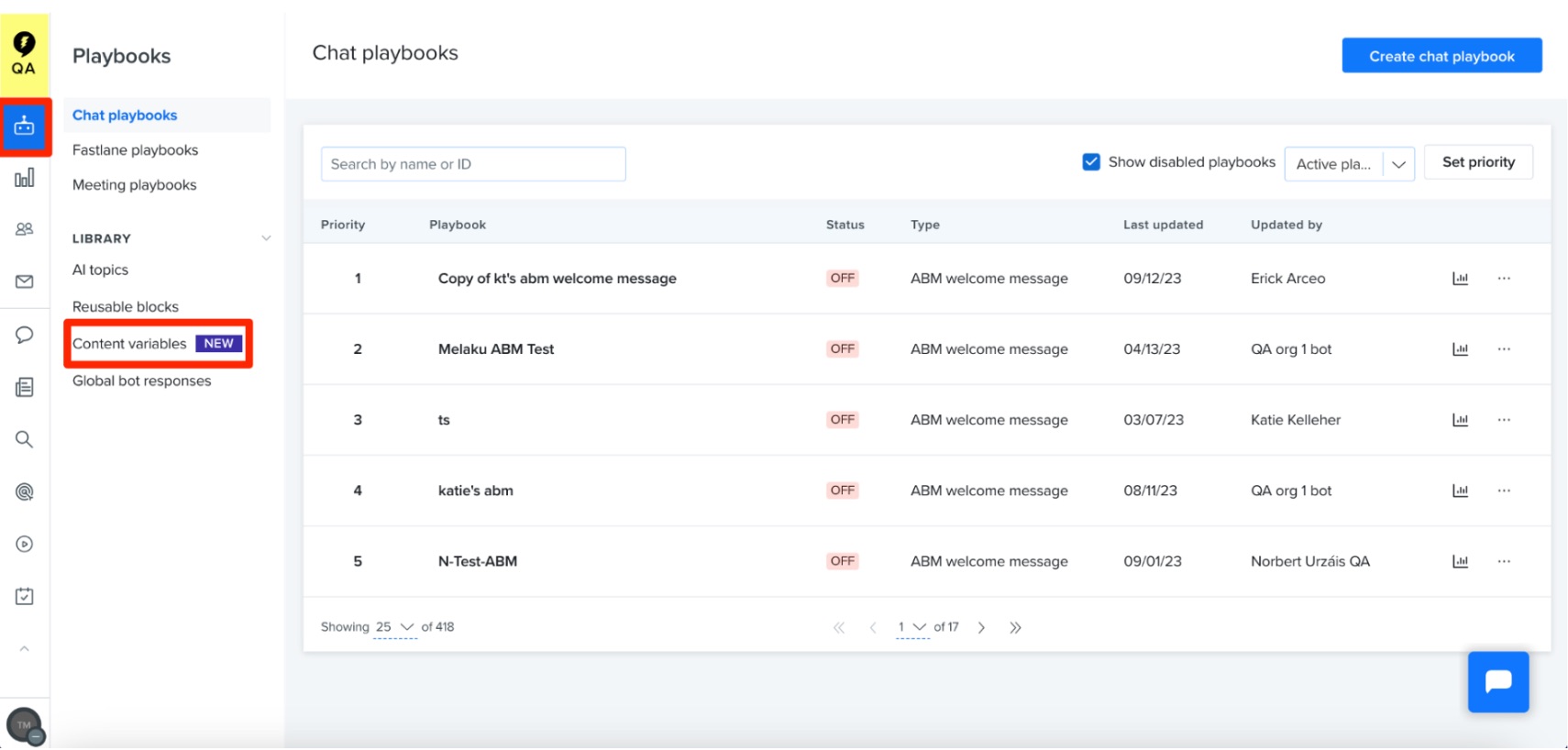Select Meeting playbooks menu item
Image resolution: width=1568 pixels, height=750 pixels.
point(134,185)
